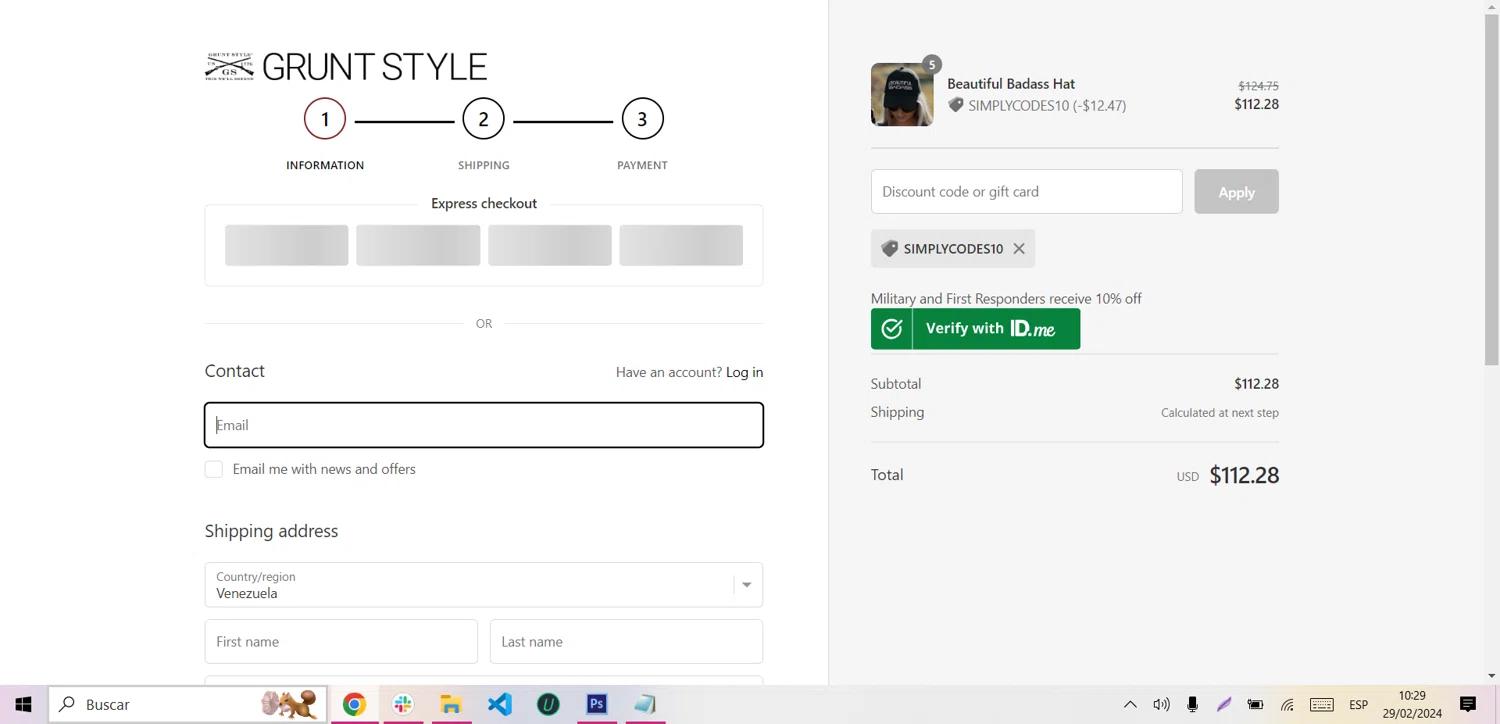Click the Beautiful Badass Hat product name

click(x=1011, y=84)
